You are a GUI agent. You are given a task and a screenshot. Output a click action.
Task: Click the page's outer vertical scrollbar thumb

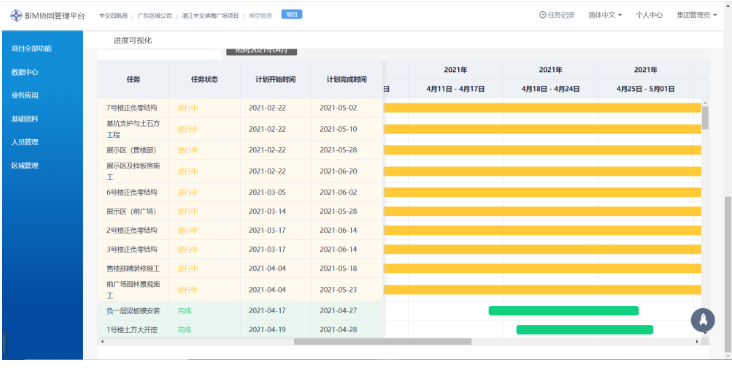[x=727, y=274]
